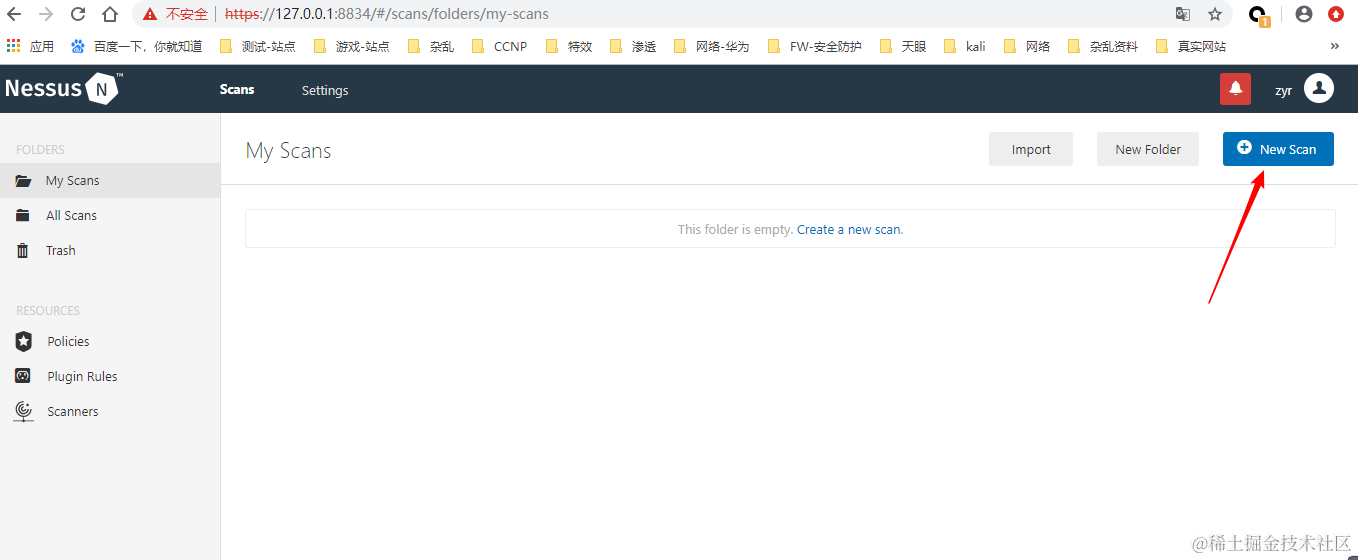Viewport: 1358px width, 560px height.
Task: Switch to the Settings tab
Action: [325, 90]
